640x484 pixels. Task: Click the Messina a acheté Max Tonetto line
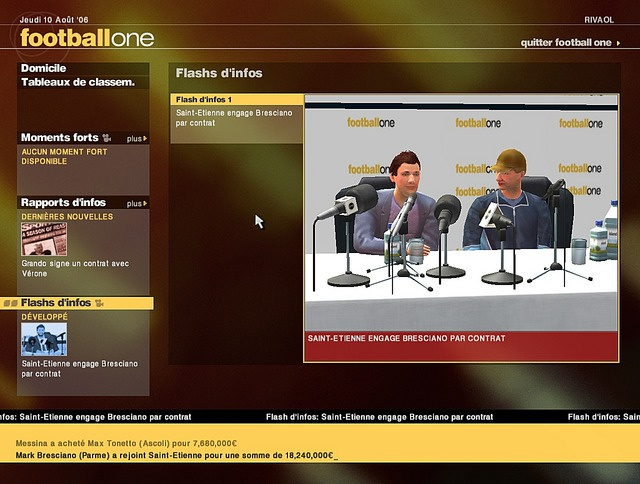pyautogui.click(x=126, y=443)
